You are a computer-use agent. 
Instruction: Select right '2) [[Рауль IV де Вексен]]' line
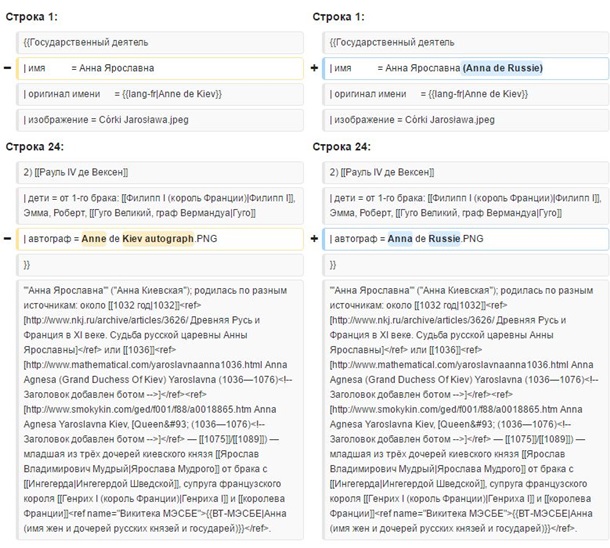[x=467, y=172]
